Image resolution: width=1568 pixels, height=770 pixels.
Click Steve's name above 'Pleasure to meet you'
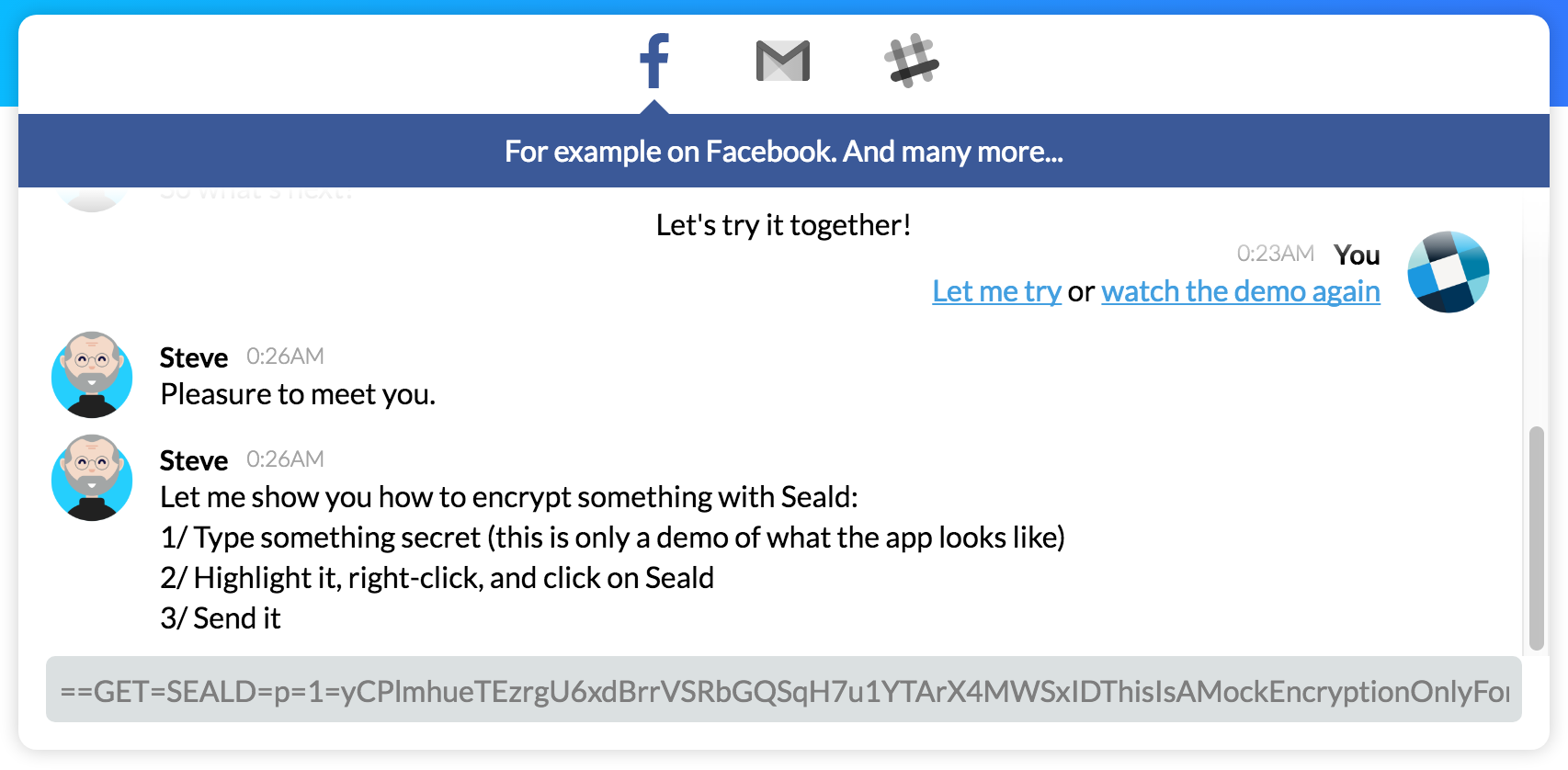point(194,357)
